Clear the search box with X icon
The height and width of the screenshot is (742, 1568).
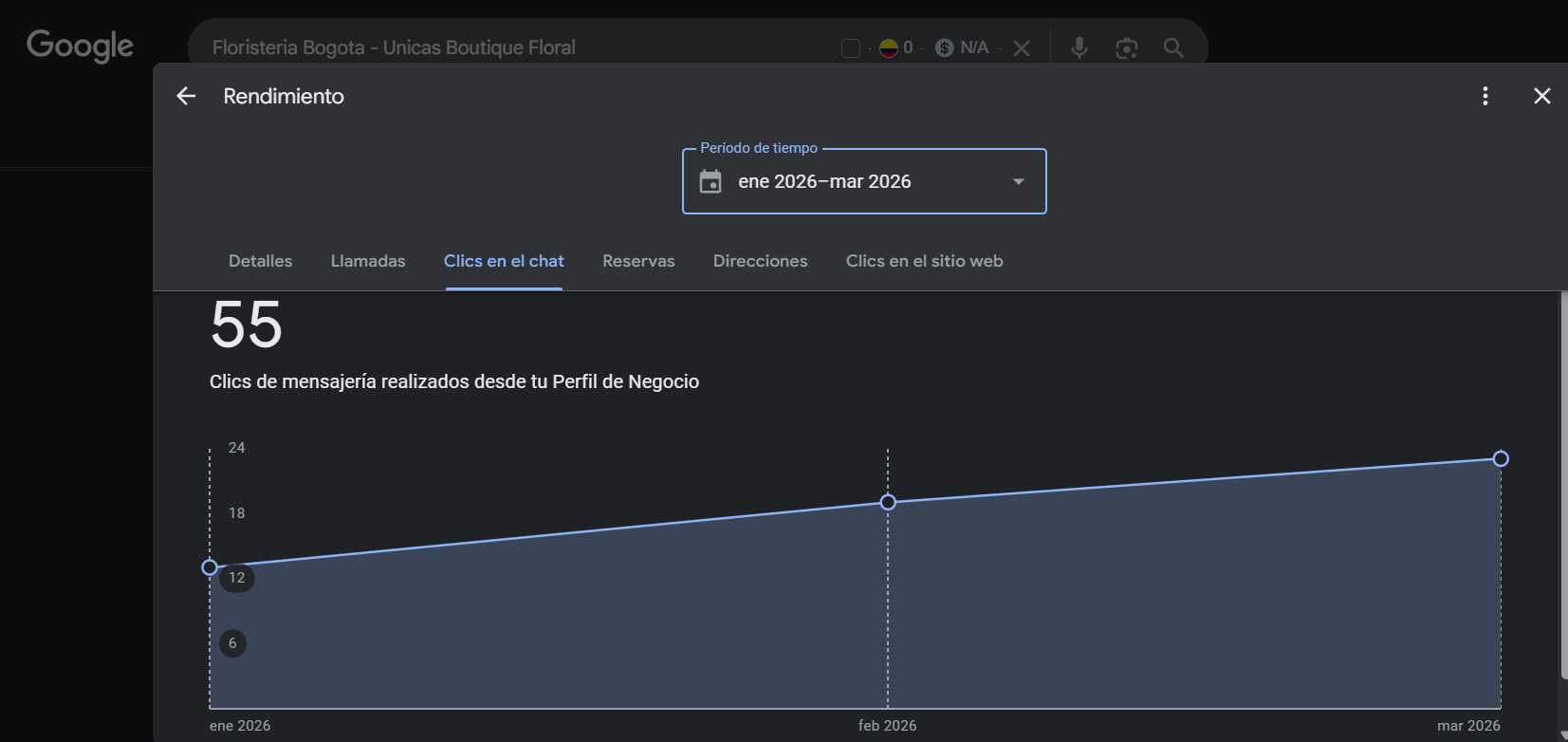[1022, 47]
